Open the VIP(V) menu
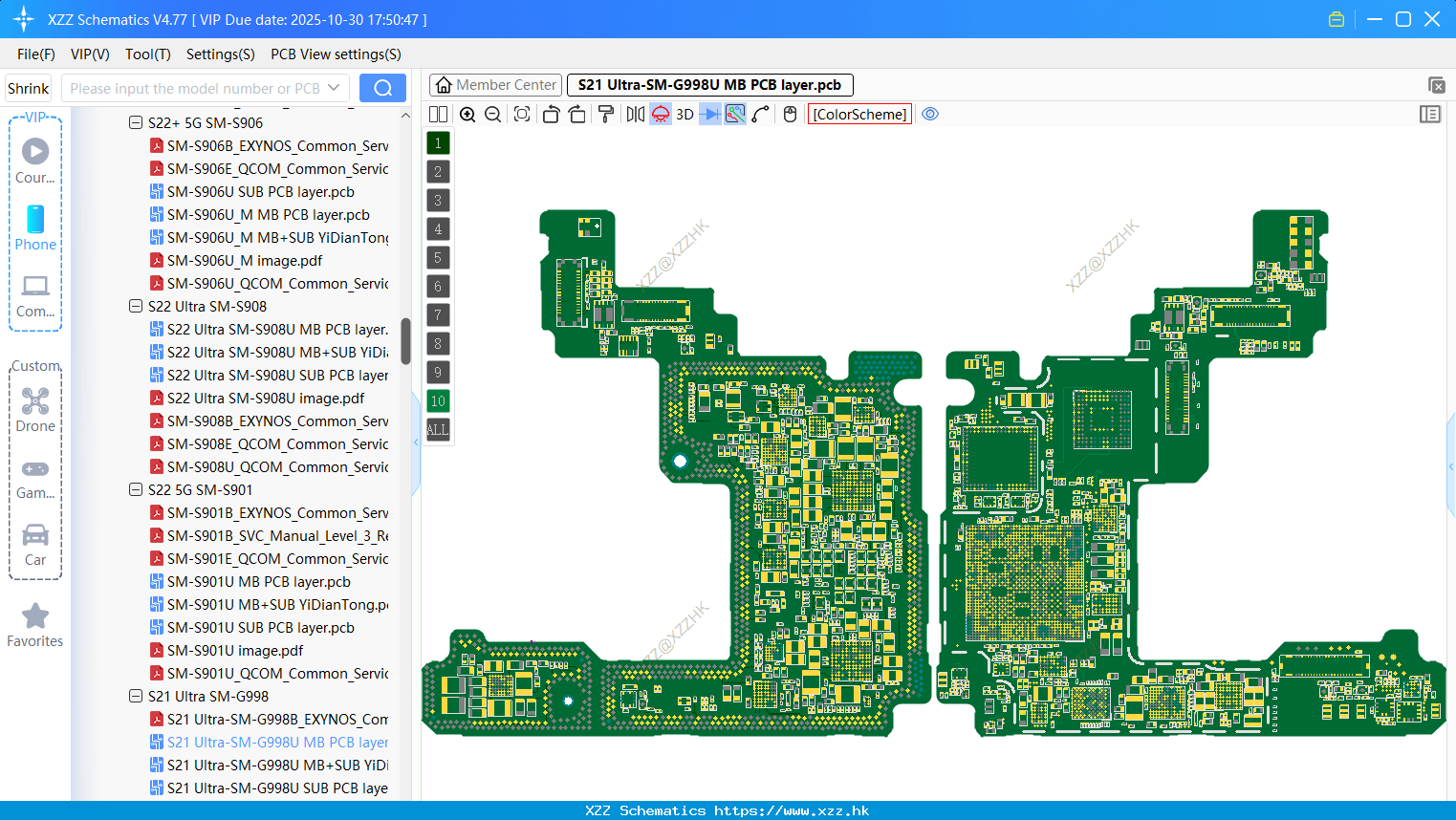The height and width of the screenshot is (820, 1456). pyautogui.click(x=90, y=54)
